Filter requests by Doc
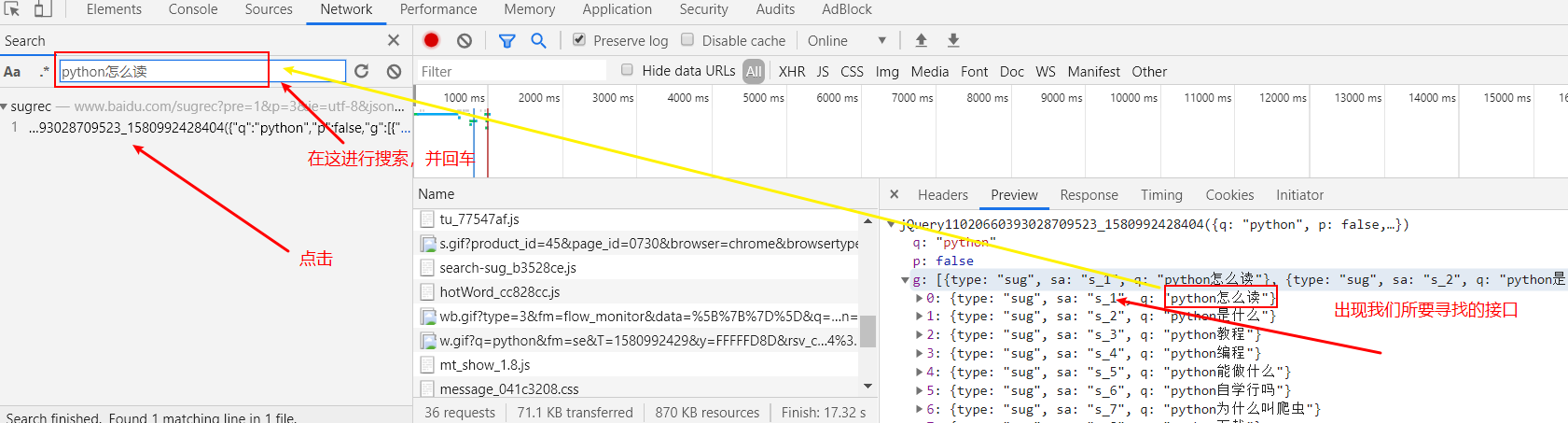 [x=1011, y=71]
